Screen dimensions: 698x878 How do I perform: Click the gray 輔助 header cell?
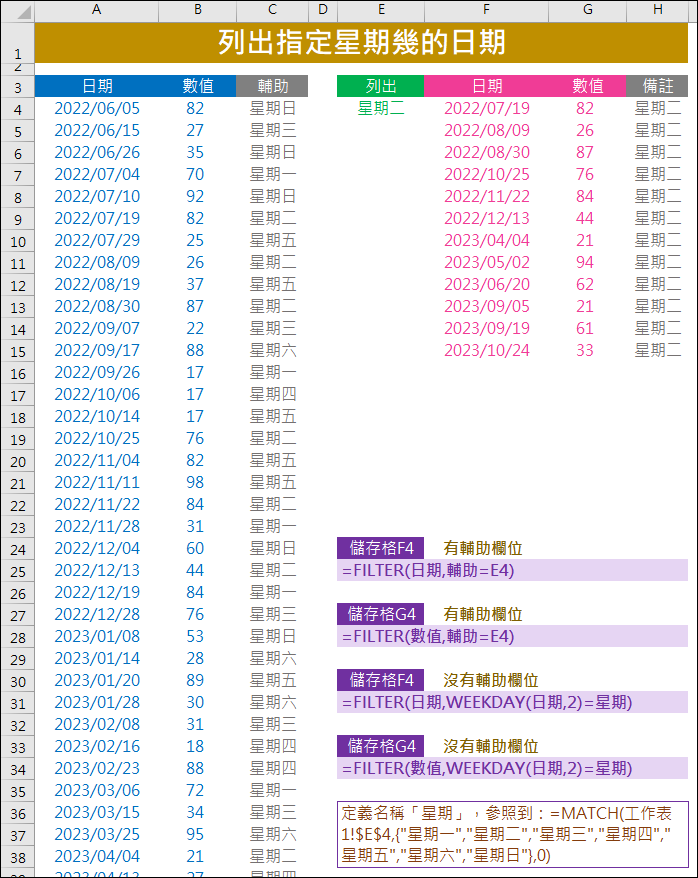coord(273,86)
